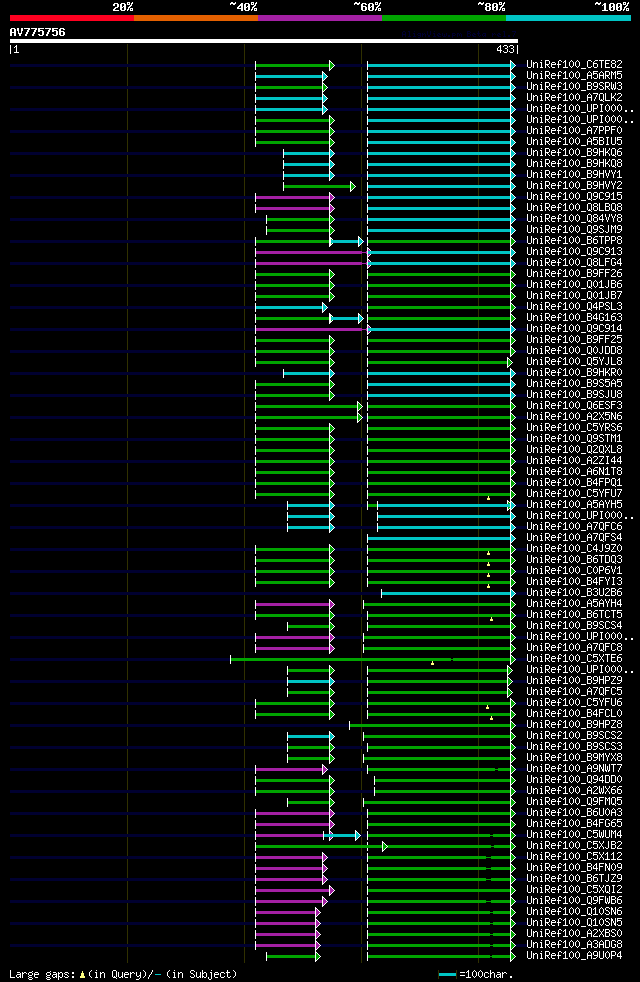
Task: Click the long green alignment bar in the UniRef100_C5XTE6 row
Action: [372, 659]
